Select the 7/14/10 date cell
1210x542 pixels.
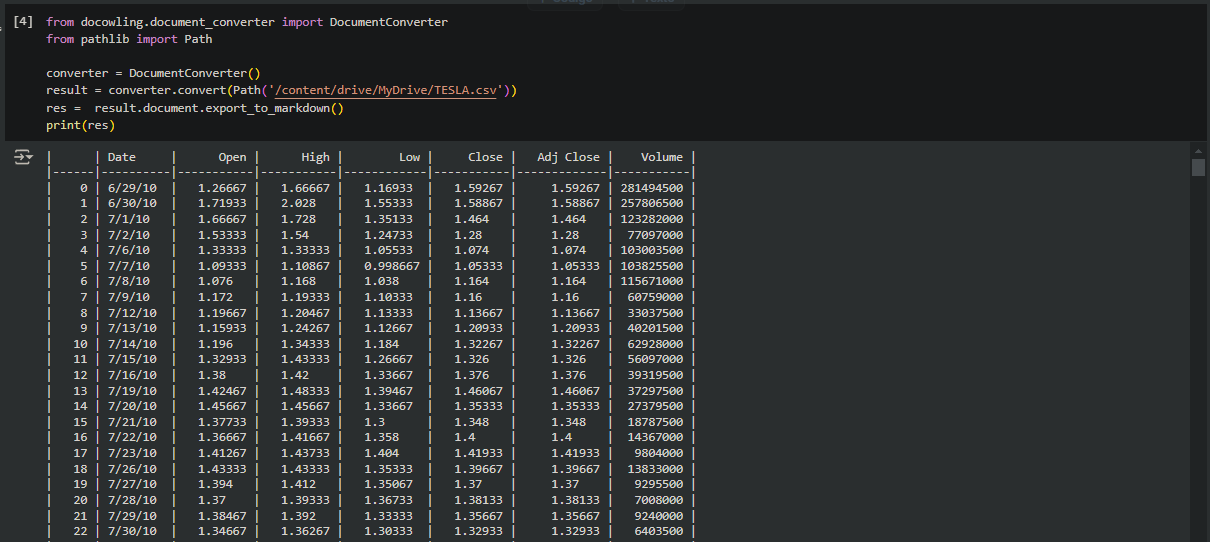click(x=128, y=344)
